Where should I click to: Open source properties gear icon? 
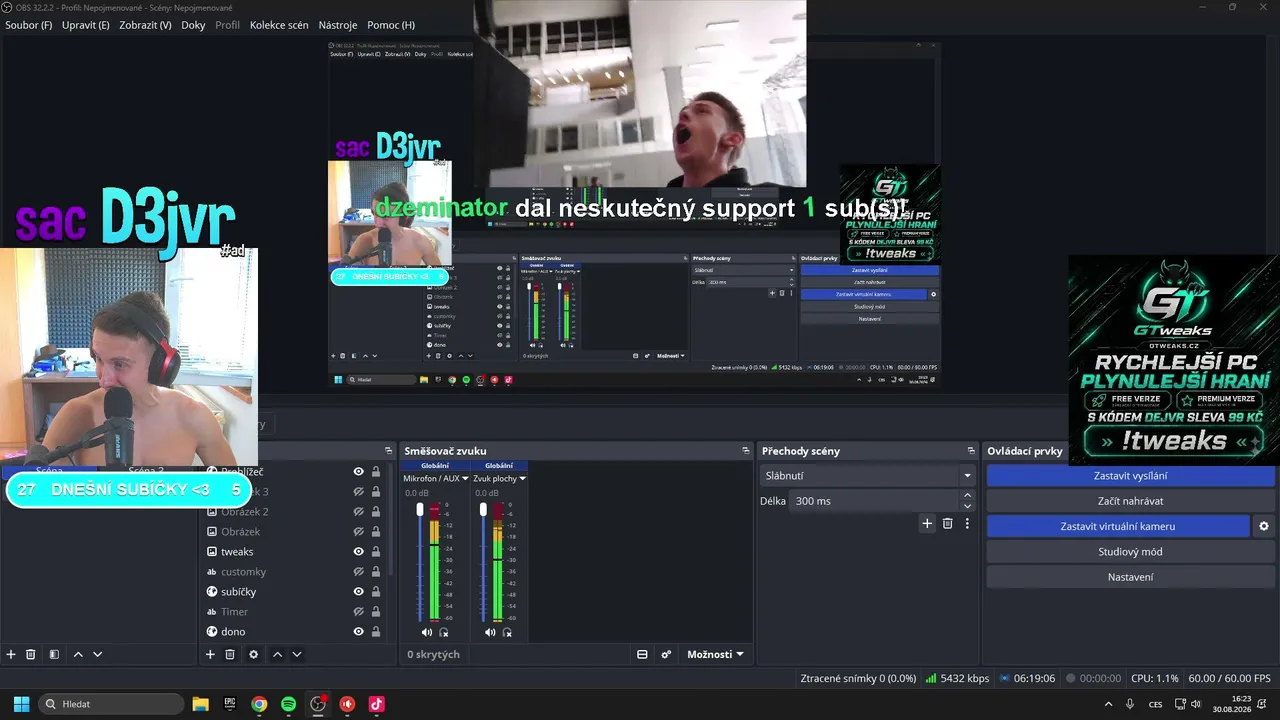tap(253, 654)
